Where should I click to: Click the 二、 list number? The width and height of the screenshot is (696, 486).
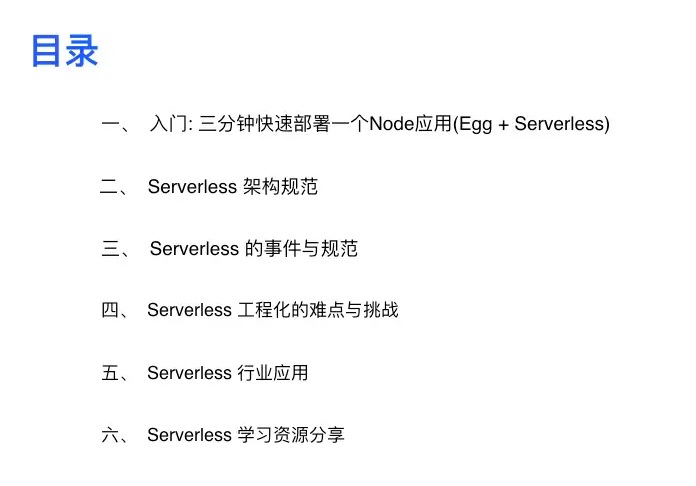(x=114, y=187)
